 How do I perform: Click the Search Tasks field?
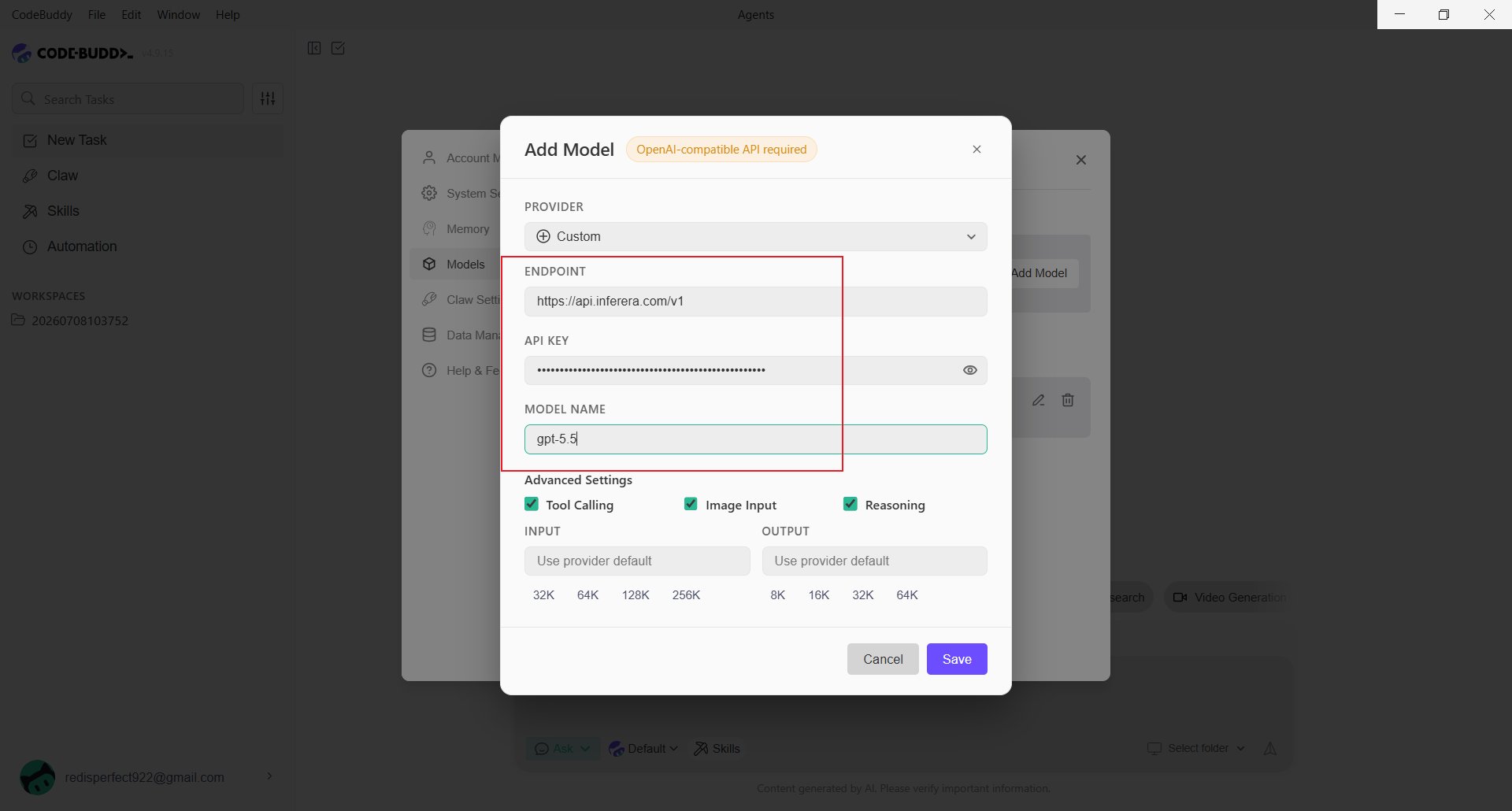(x=128, y=98)
